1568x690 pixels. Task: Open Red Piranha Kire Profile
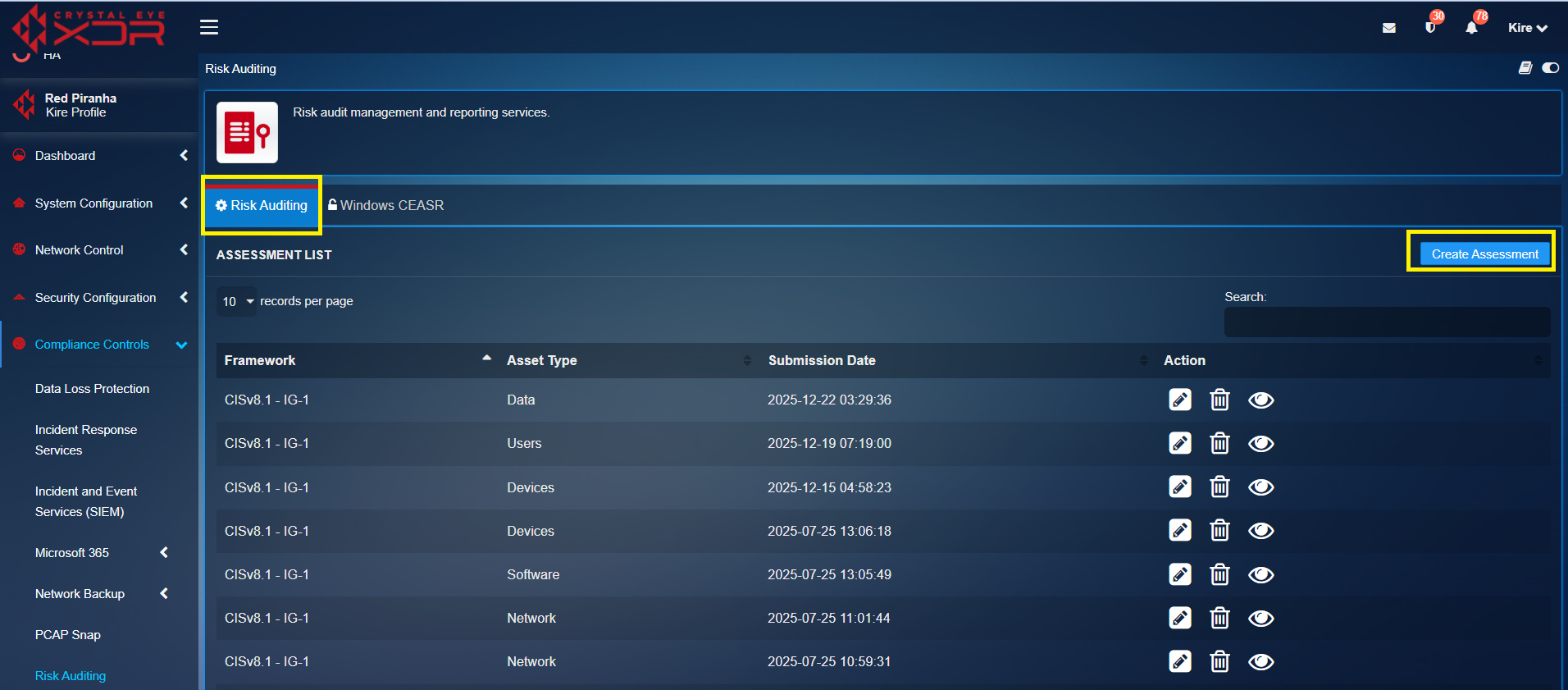point(80,105)
